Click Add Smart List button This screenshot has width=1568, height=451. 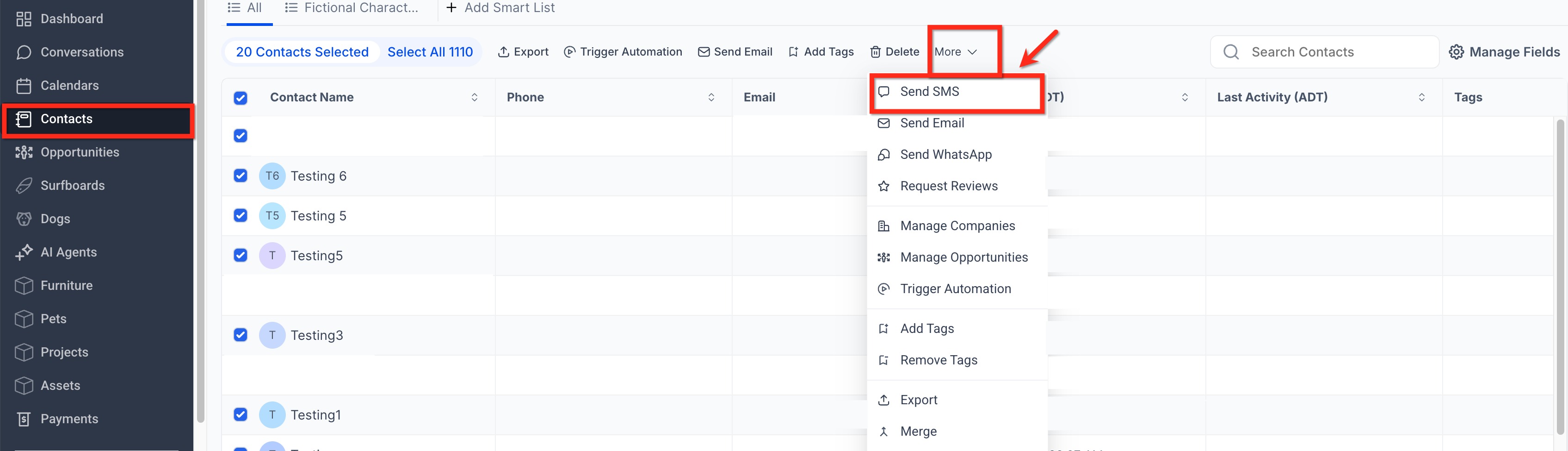pyautogui.click(x=500, y=8)
